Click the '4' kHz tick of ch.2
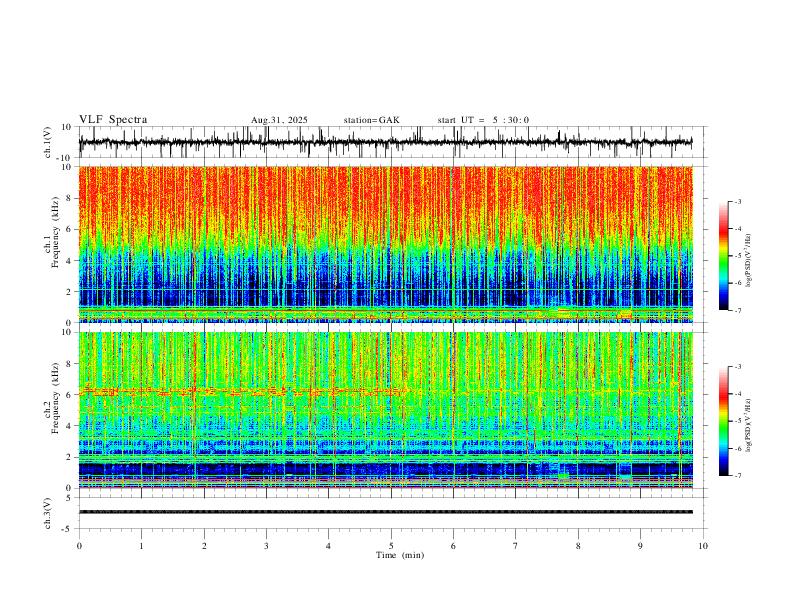 coord(69,426)
